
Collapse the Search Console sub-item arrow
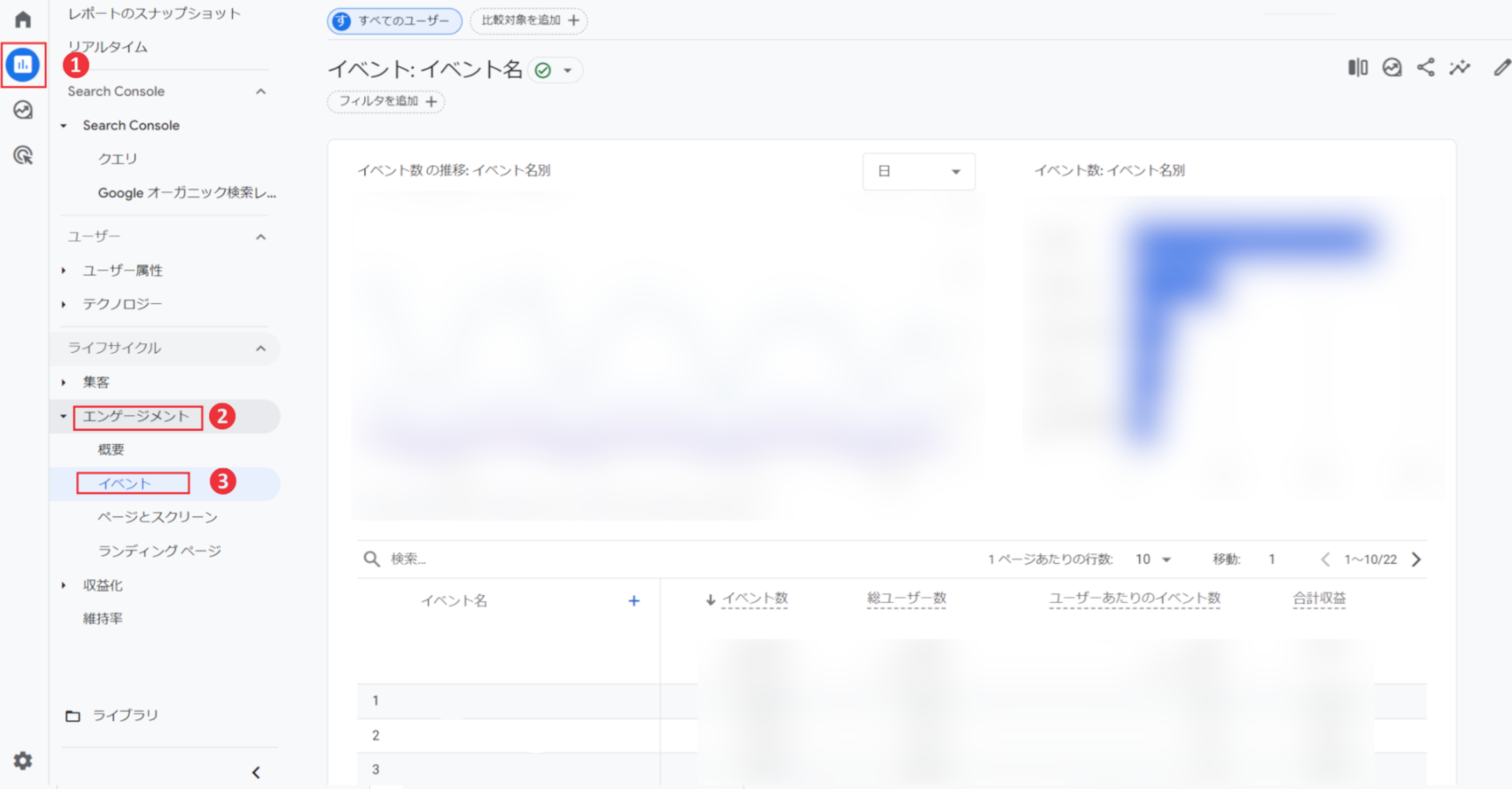coord(63,125)
